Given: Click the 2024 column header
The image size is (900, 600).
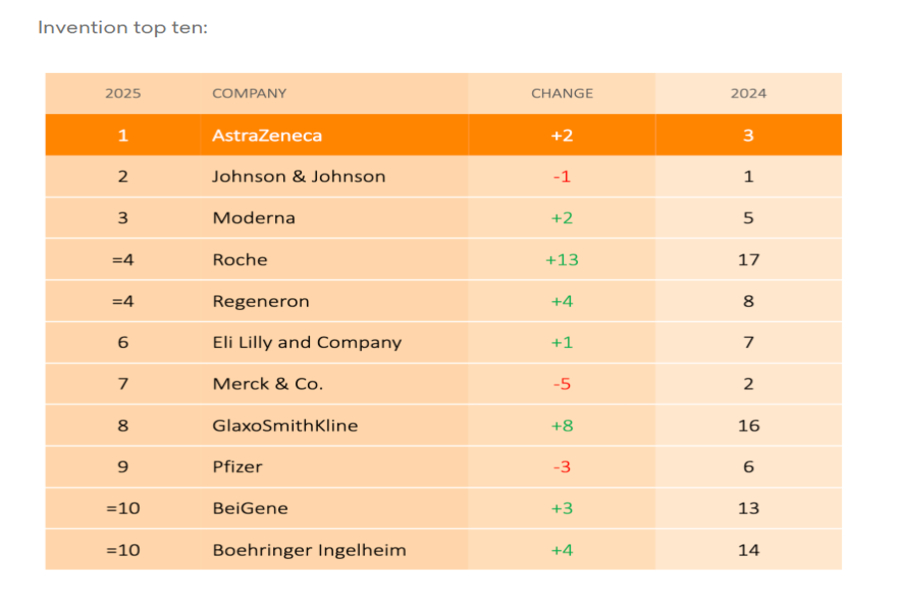Looking at the screenshot, I should 748,93.
